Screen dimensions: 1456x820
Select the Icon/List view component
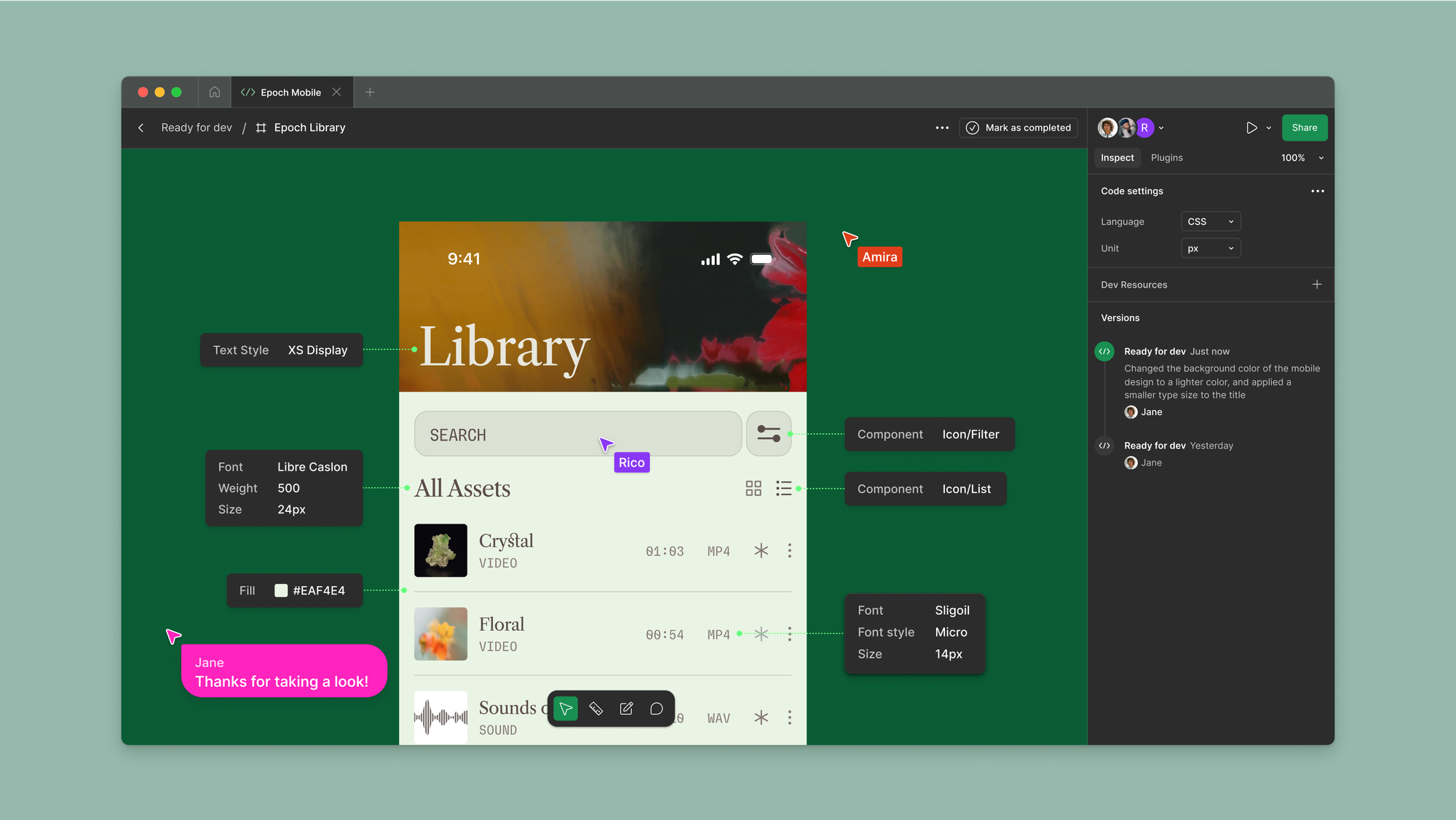pos(784,488)
